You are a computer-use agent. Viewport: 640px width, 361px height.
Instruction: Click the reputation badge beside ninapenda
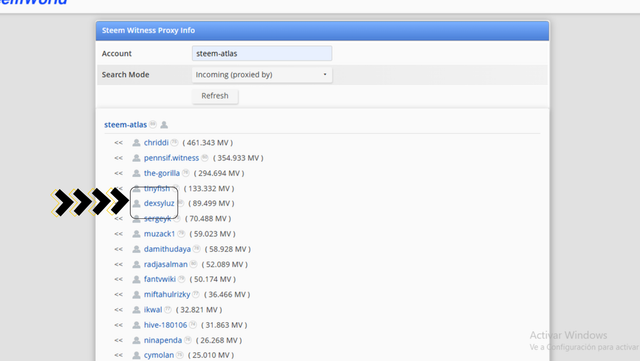188,339
